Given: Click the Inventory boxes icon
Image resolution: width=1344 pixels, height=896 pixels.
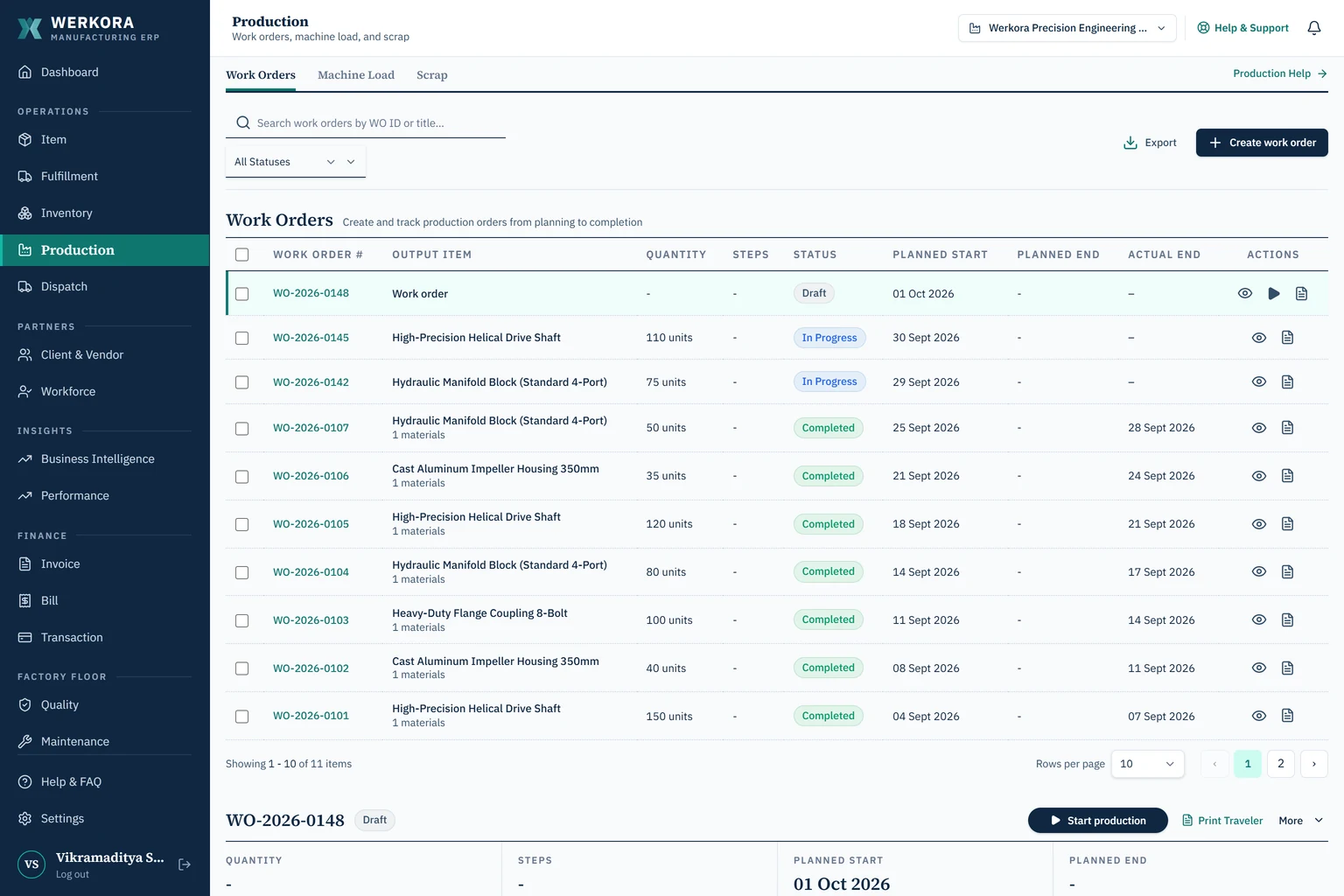Looking at the screenshot, I should tap(25, 213).
